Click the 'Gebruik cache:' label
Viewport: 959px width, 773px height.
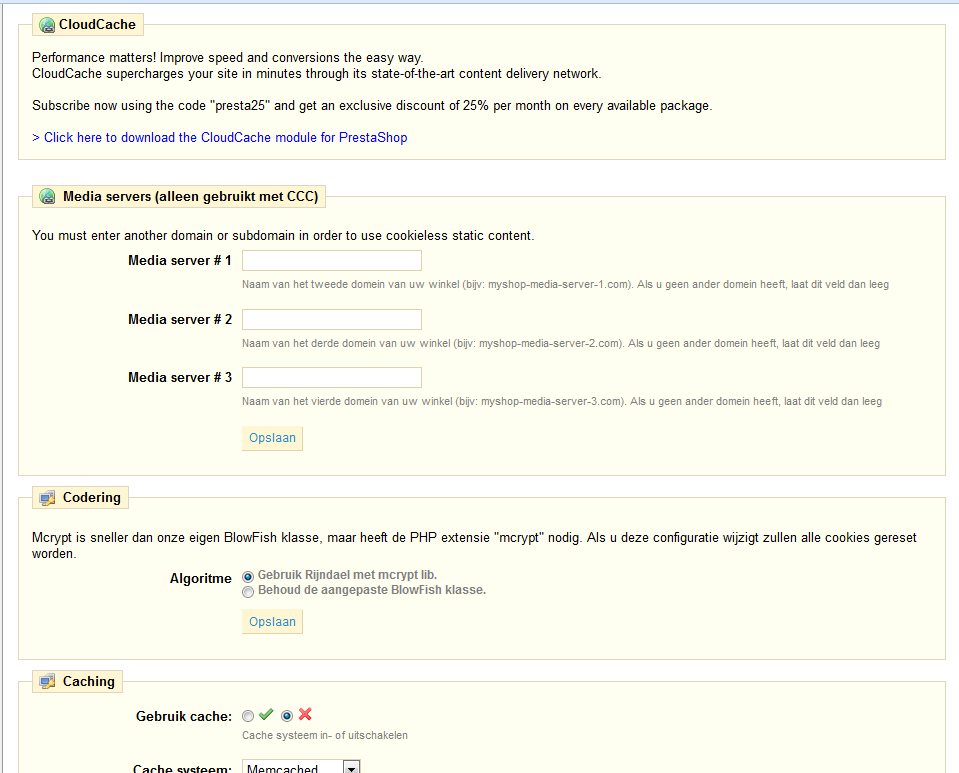click(x=184, y=716)
